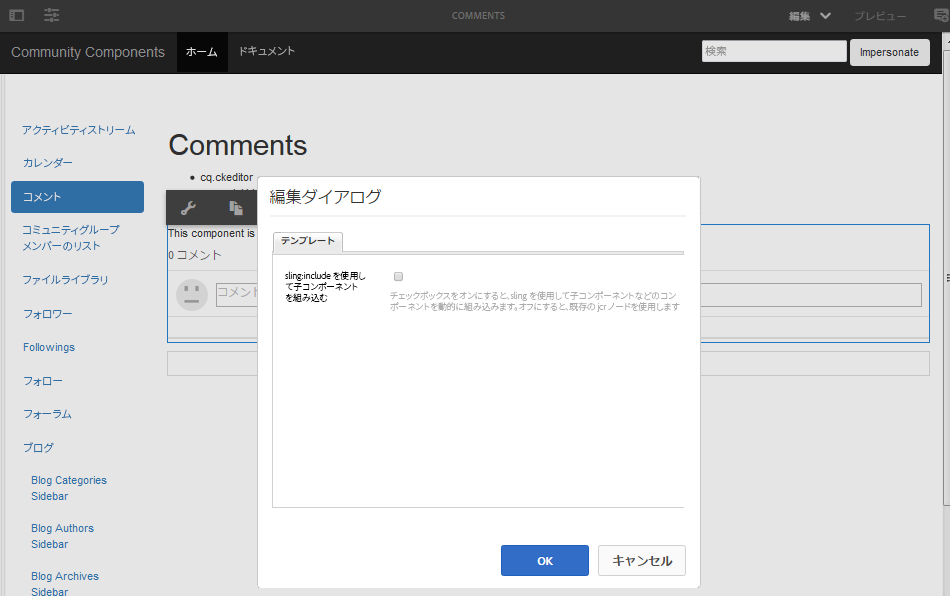Click the cq.ckeditor list item
This screenshot has width=950, height=596.
[x=227, y=177]
